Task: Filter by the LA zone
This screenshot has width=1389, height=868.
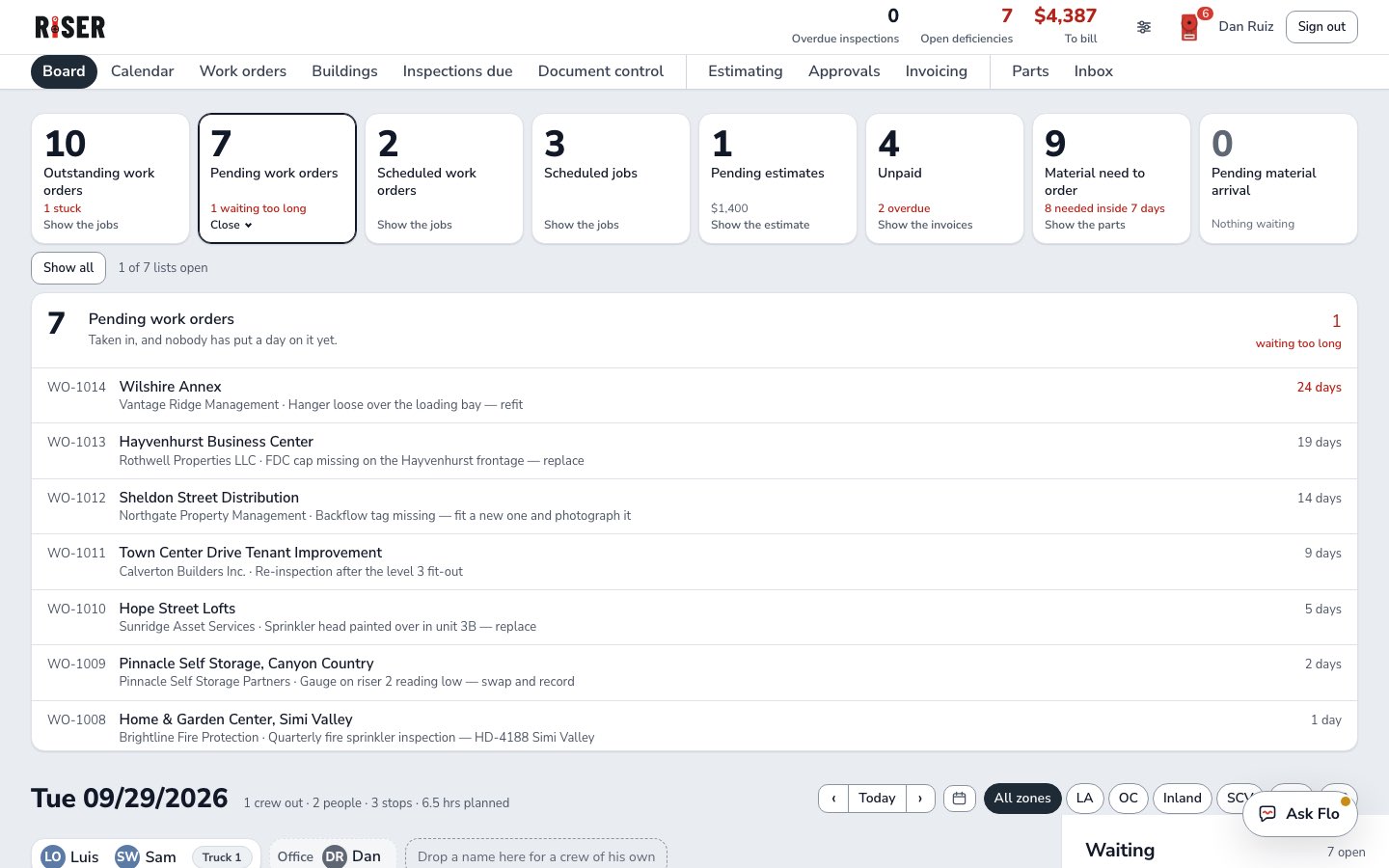Action: 1084,799
